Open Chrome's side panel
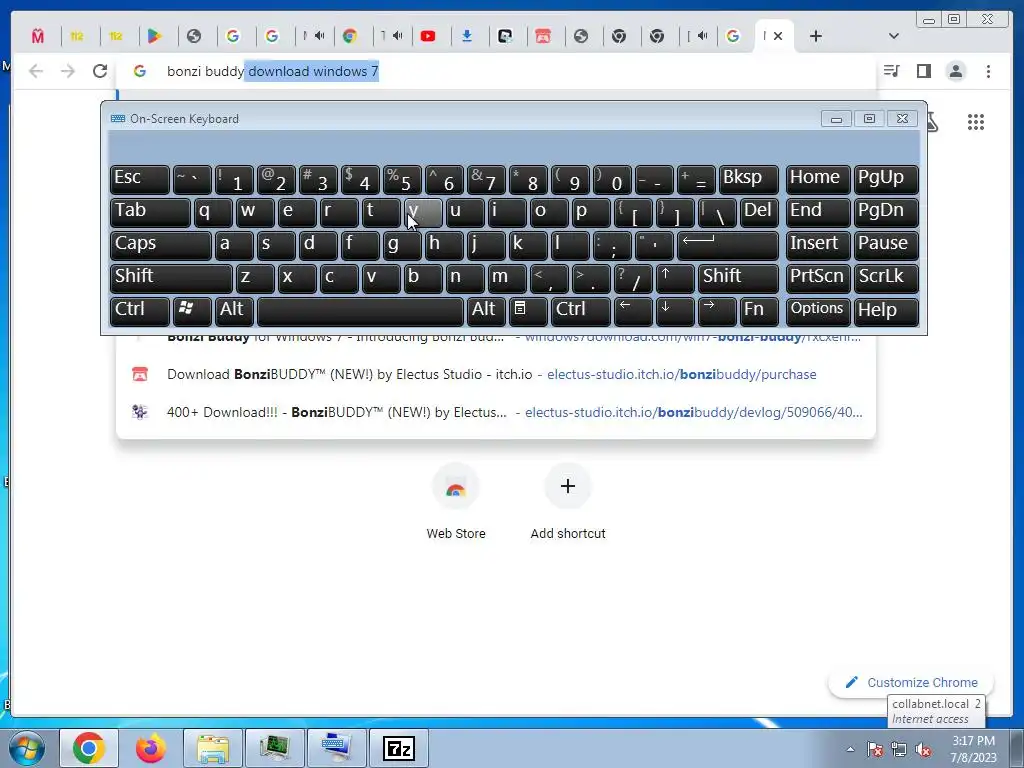This screenshot has width=1024, height=768. coord(923,71)
